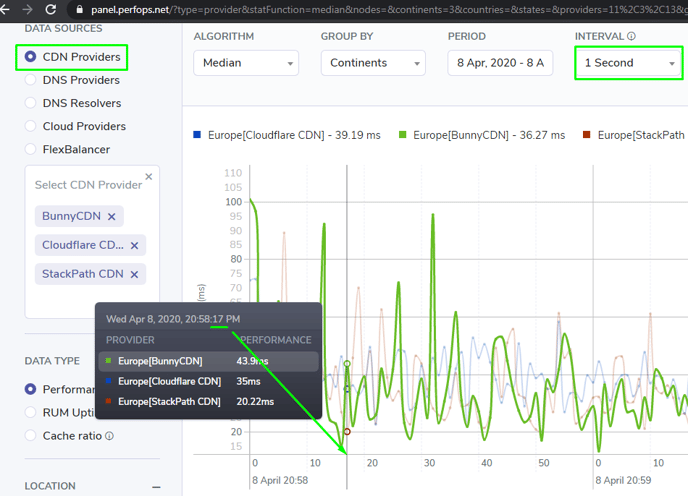Toggle Europe[StackPath legend red square
The width and height of the screenshot is (688, 496).
click(587, 134)
